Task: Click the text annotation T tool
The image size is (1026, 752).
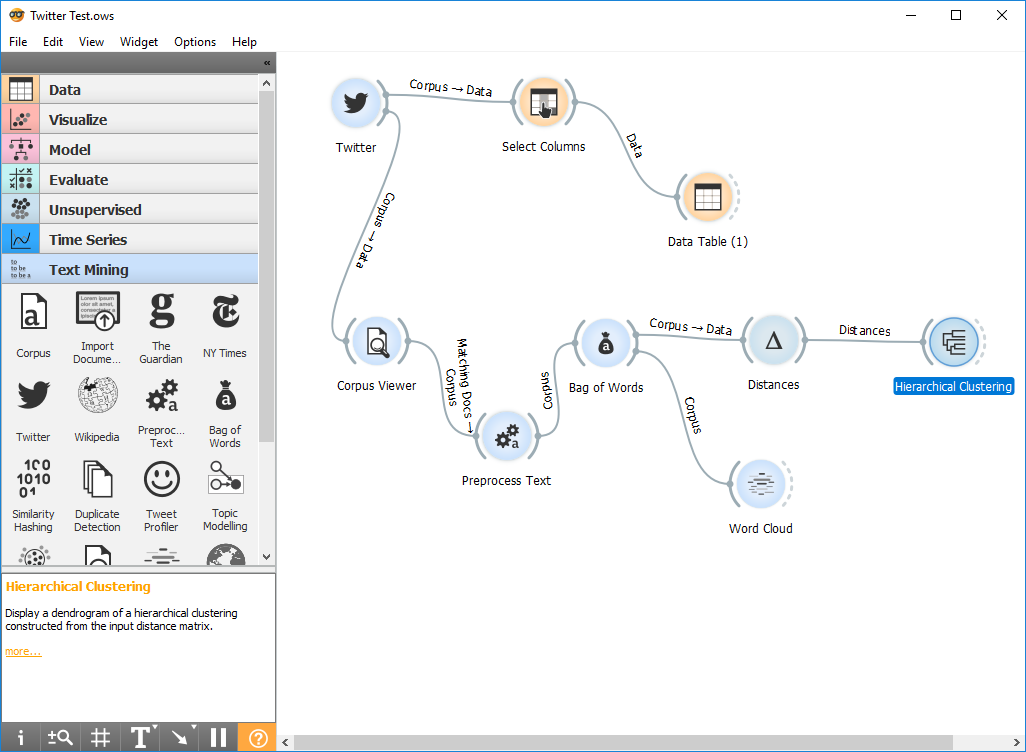Action: pyautogui.click(x=139, y=738)
